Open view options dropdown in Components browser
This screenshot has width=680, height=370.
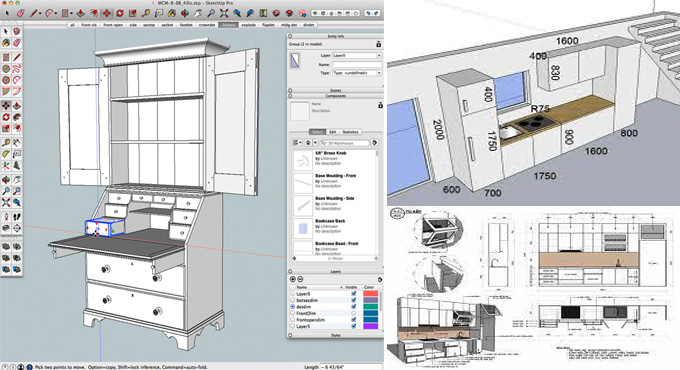click(297, 143)
